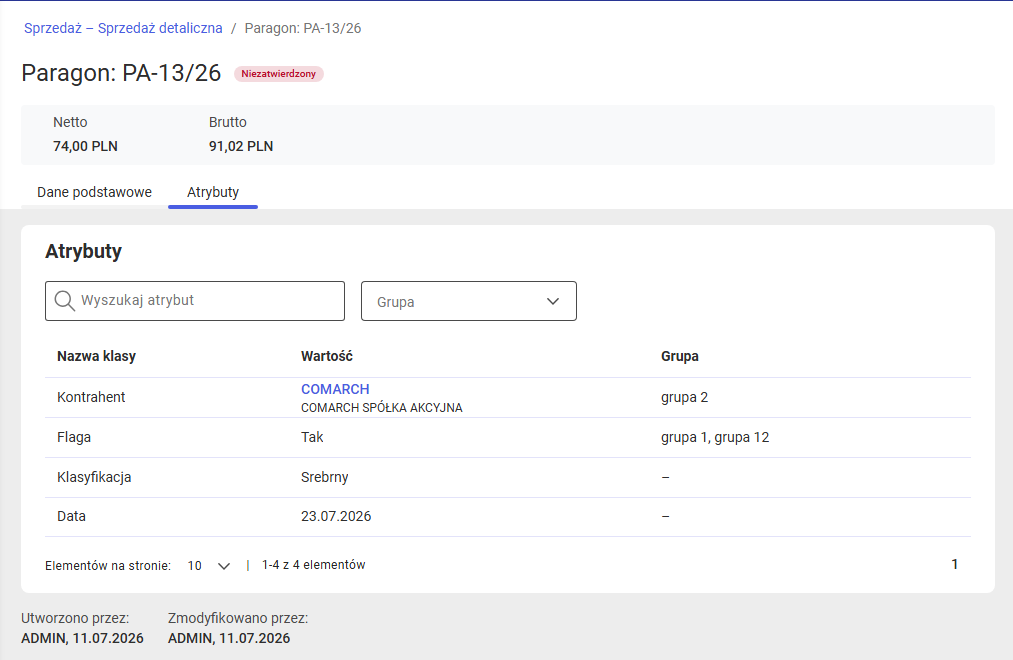
Task: Select the Data row dated 23.07.2026
Action: [508, 517]
